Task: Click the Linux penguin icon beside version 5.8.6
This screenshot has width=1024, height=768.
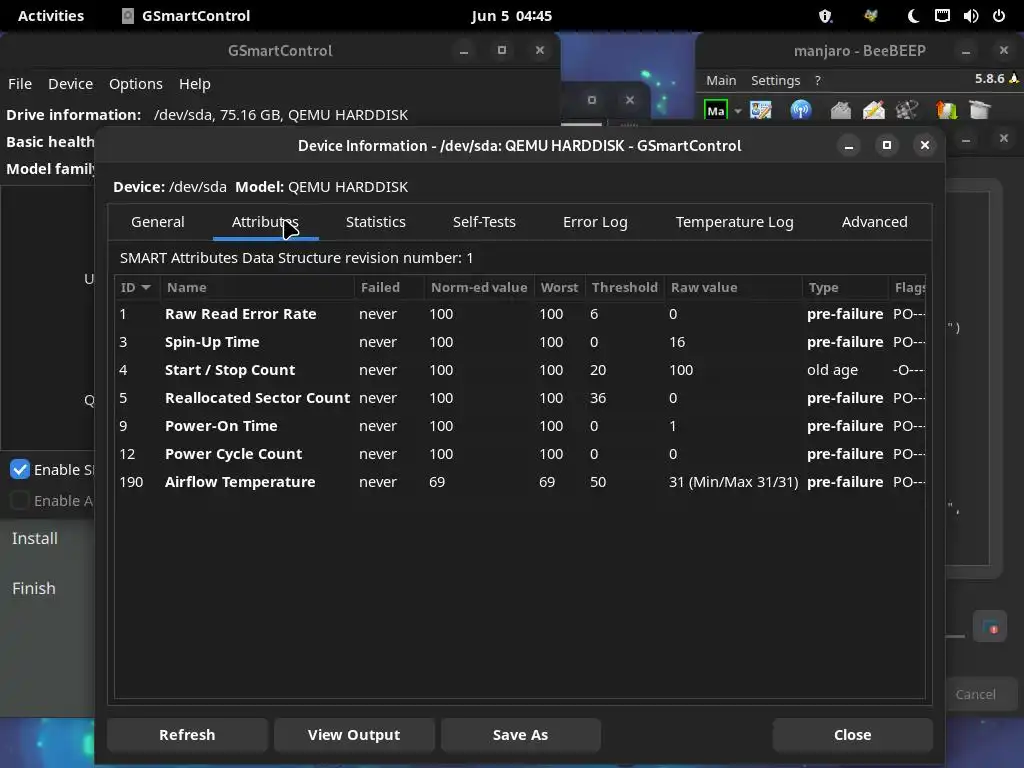Action: (x=1014, y=78)
